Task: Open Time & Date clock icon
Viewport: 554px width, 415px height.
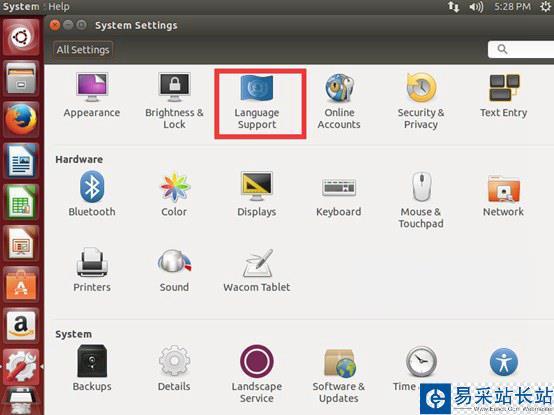Action: [421, 361]
